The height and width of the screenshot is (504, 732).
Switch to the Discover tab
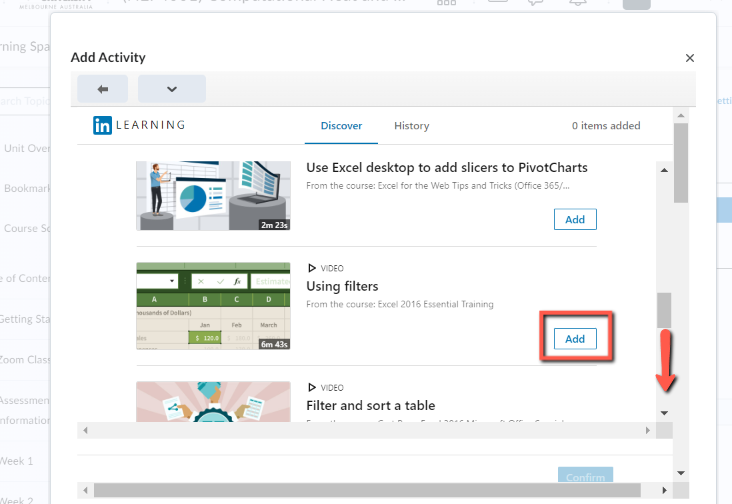click(x=341, y=126)
